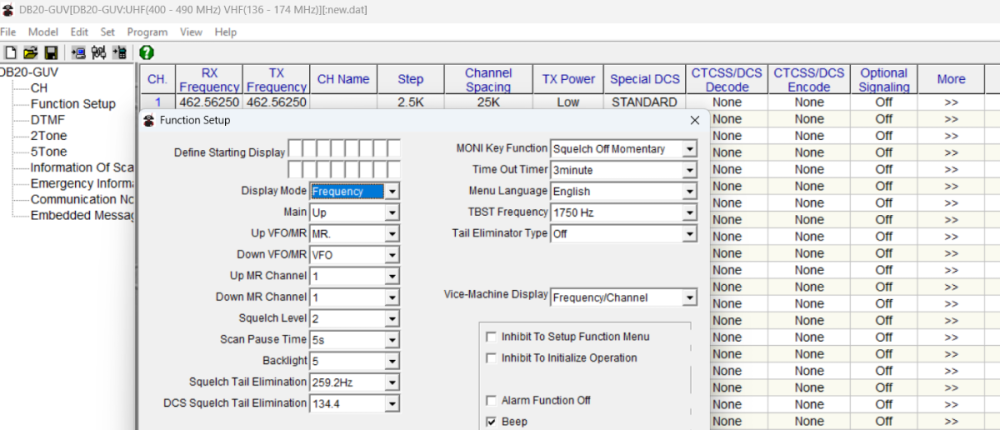Image resolution: width=1000 pixels, height=430 pixels.
Task: Open the Display Mode dropdown
Action: tap(392, 191)
